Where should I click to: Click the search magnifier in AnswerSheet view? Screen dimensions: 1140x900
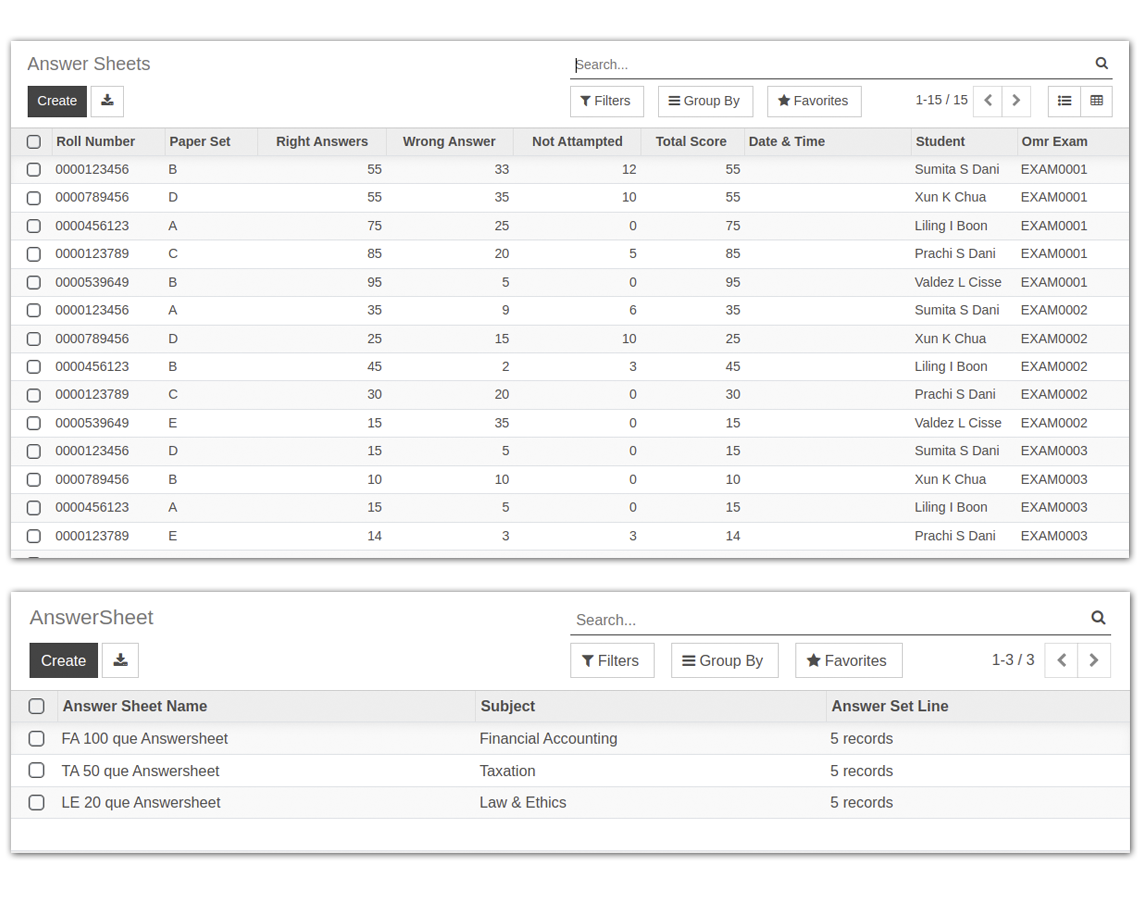point(1098,618)
